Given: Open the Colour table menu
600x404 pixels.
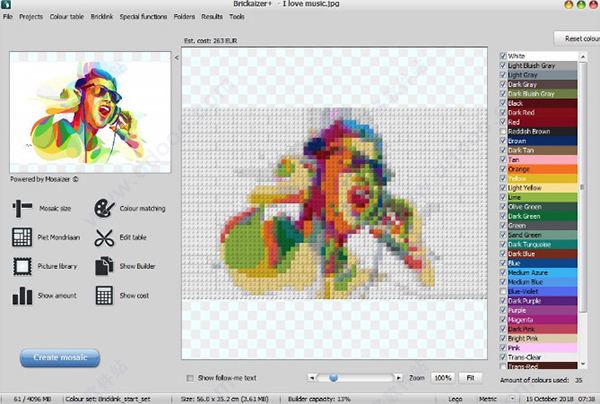Looking at the screenshot, I should tap(67, 16).
